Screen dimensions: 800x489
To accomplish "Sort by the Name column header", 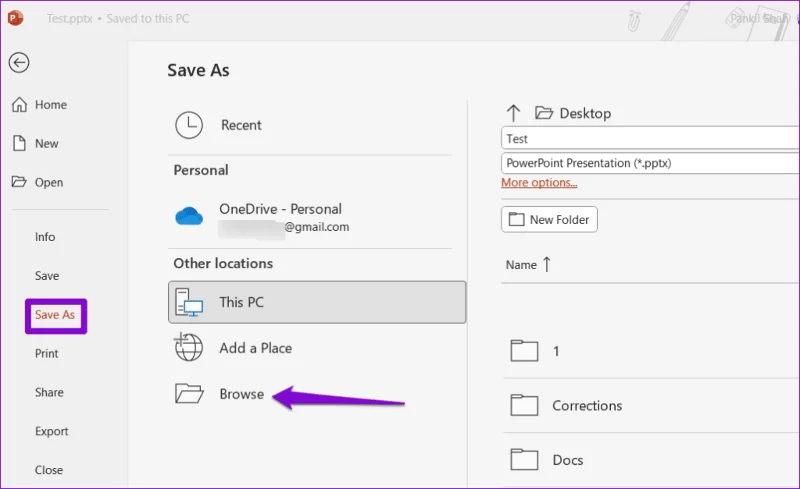I will [521, 265].
